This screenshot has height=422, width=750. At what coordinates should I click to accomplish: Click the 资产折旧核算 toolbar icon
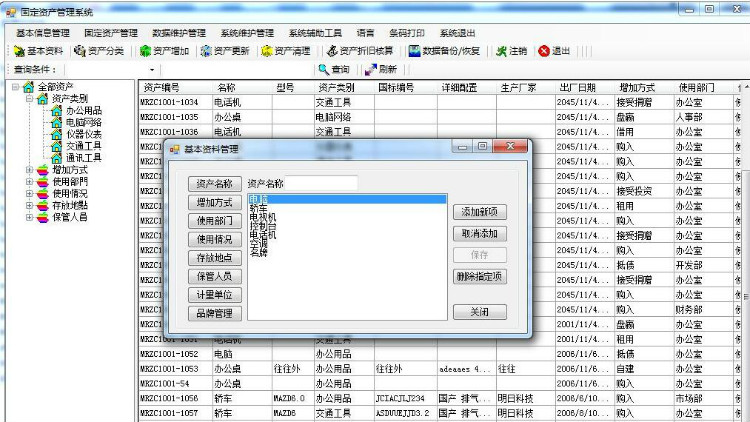click(x=360, y=51)
